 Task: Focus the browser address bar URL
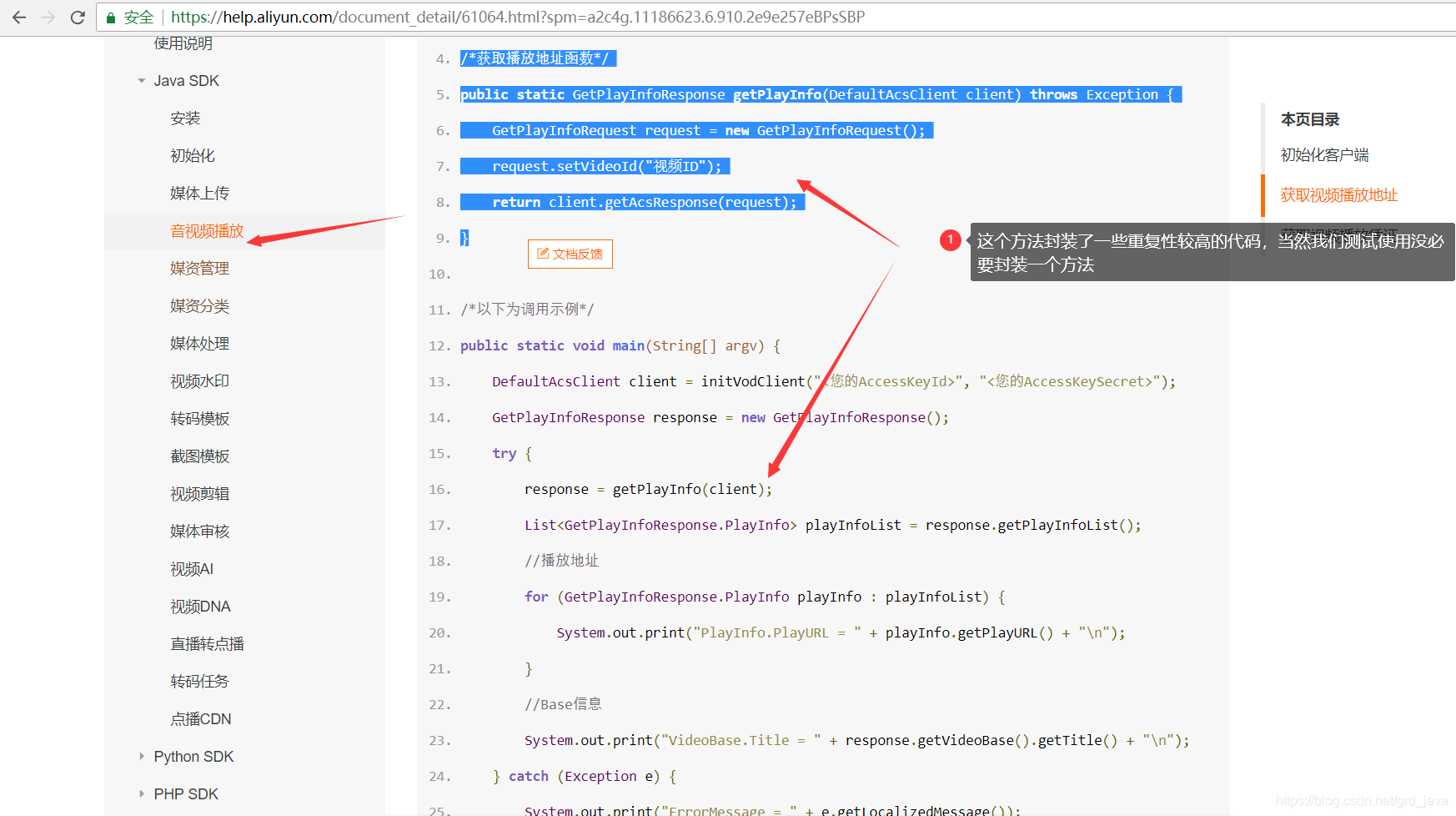tap(518, 17)
